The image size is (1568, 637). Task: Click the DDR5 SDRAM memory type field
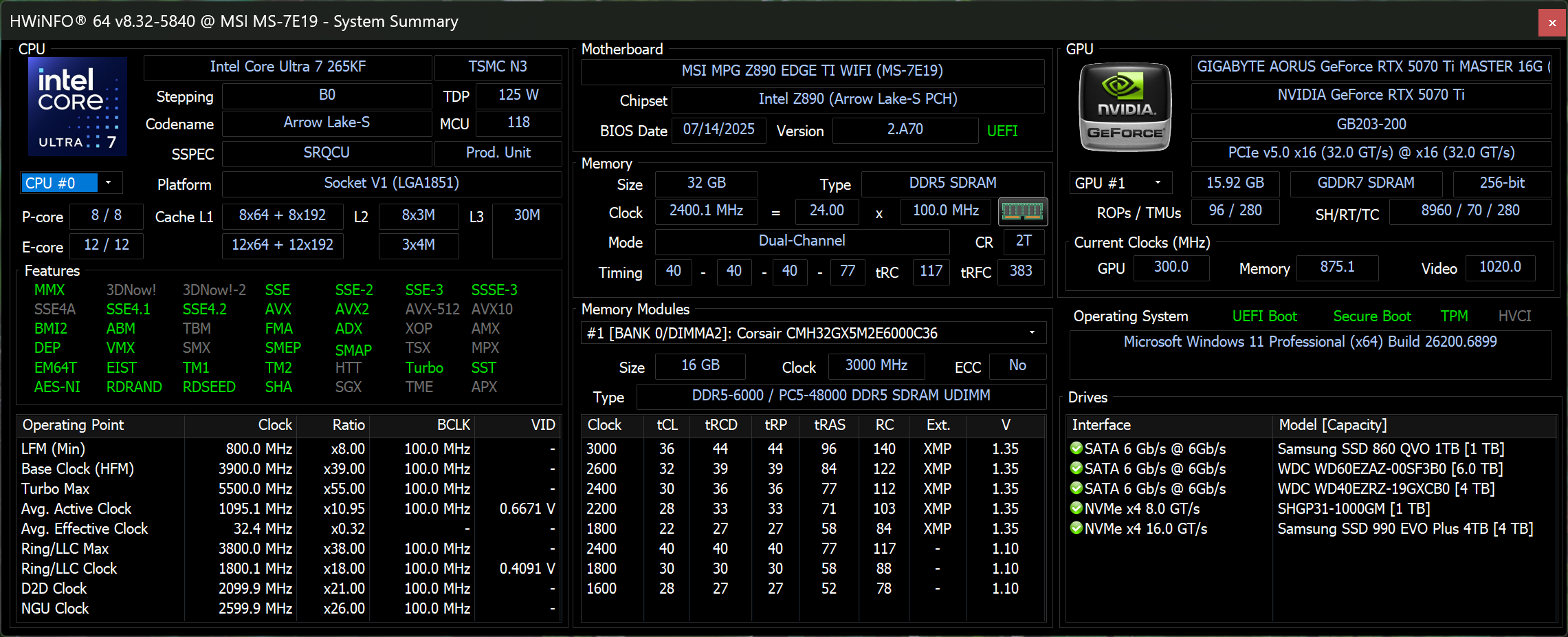(x=953, y=183)
